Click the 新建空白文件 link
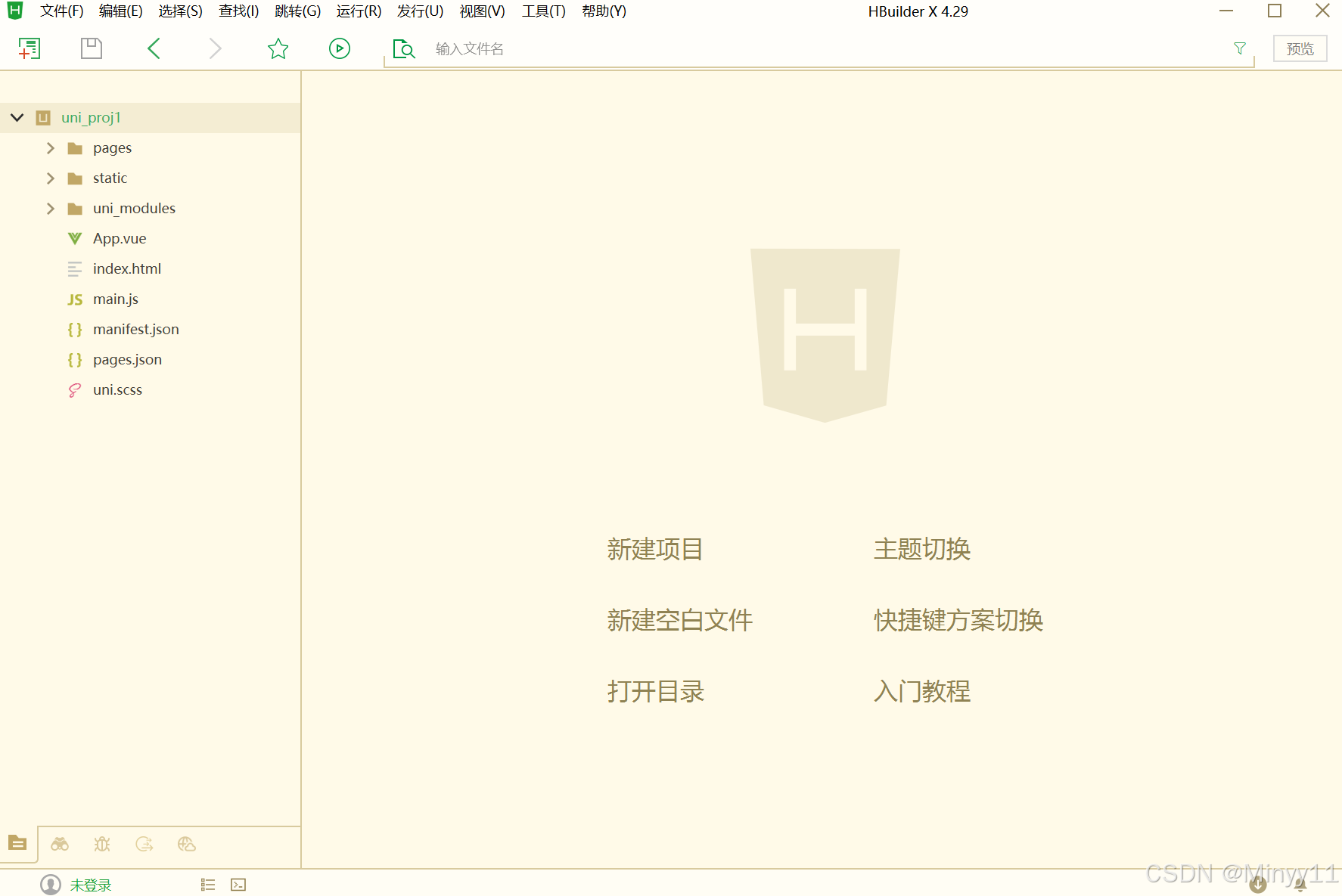This screenshot has width=1342, height=896. pyautogui.click(x=680, y=621)
